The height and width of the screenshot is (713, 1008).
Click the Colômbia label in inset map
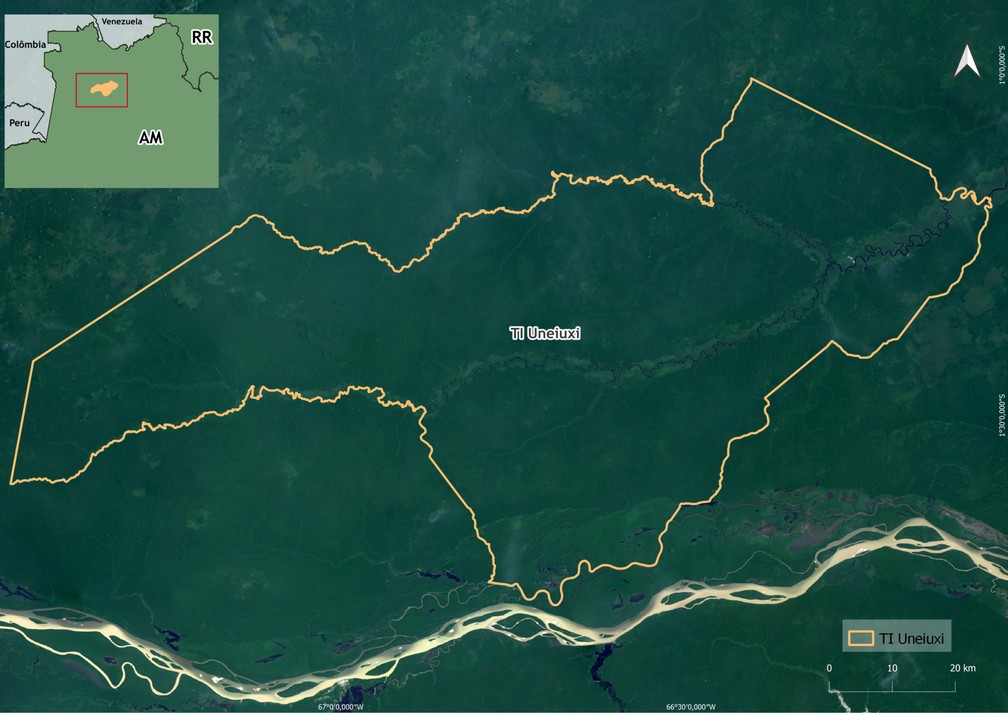[x=26, y=44]
